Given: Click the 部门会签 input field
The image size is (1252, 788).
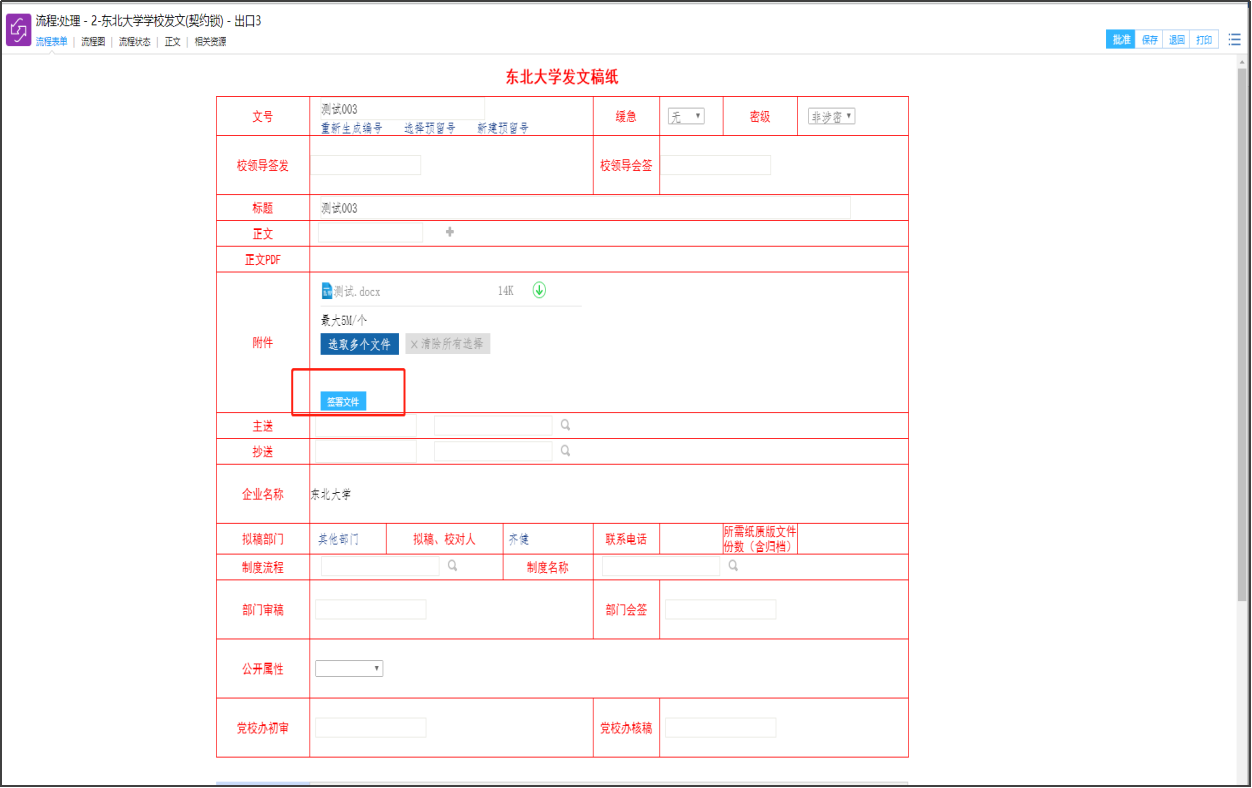Looking at the screenshot, I should click(x=721, y=609).
